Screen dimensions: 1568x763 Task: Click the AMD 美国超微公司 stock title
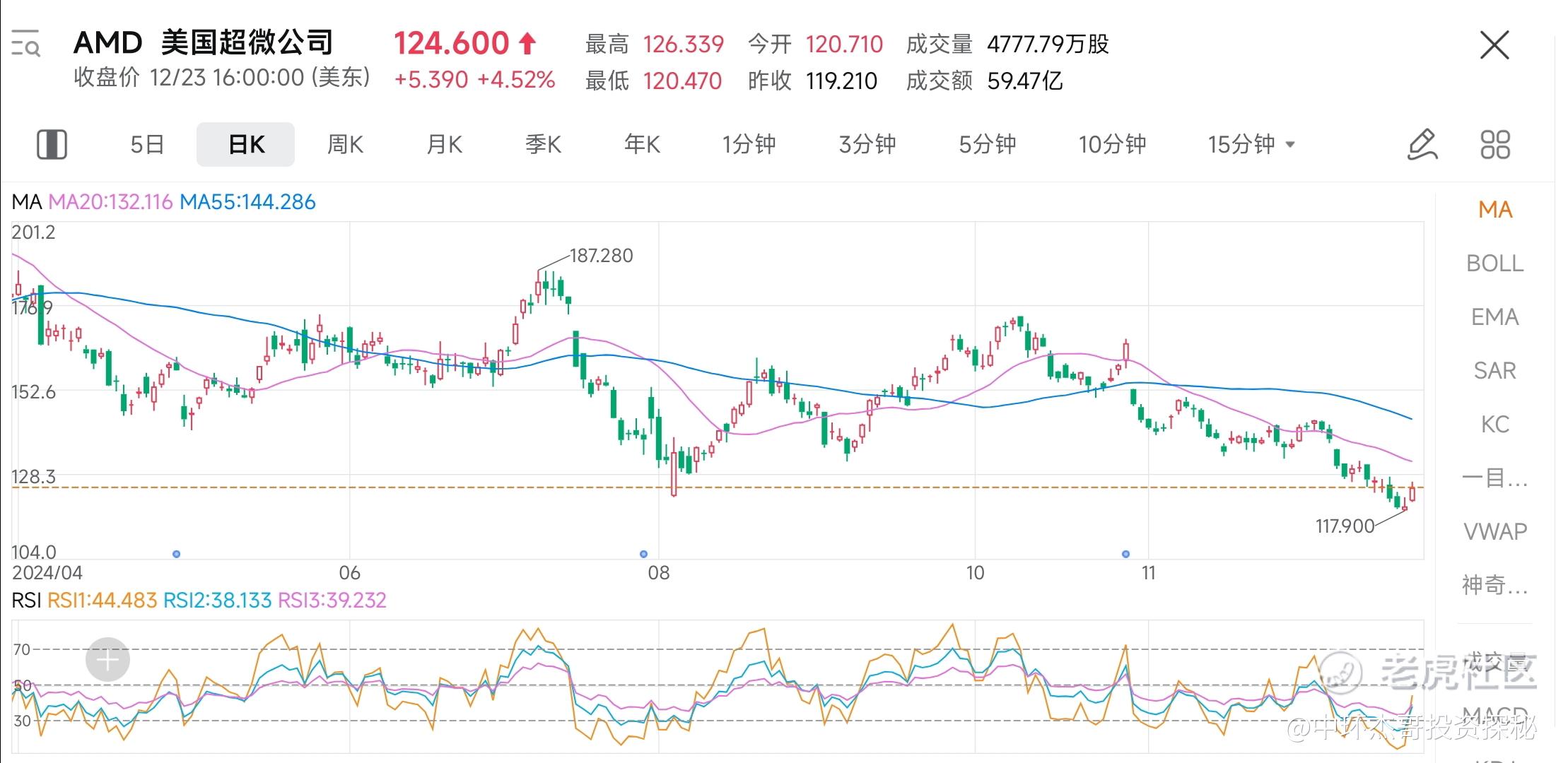coord(204,42)
